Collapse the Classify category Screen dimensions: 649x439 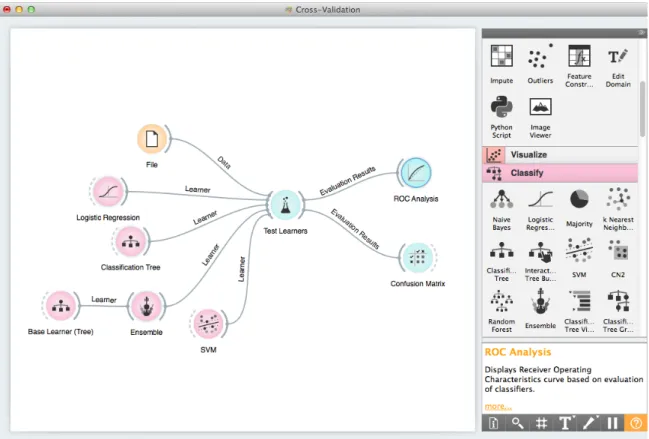click(x=560, y=173)
